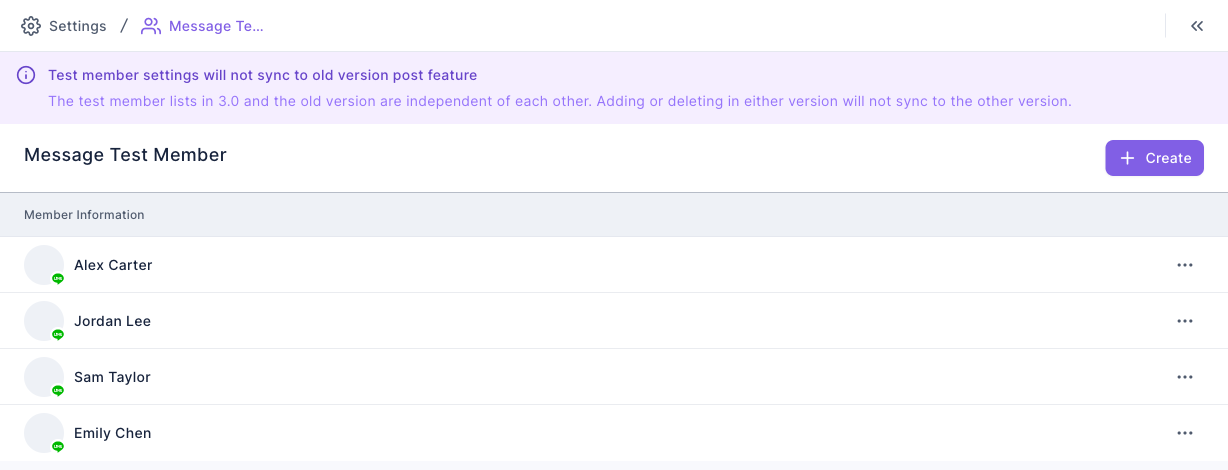Click Alex Carter's avatar
This screenshot has width=1228, height=470.
(x=44, y=265)
